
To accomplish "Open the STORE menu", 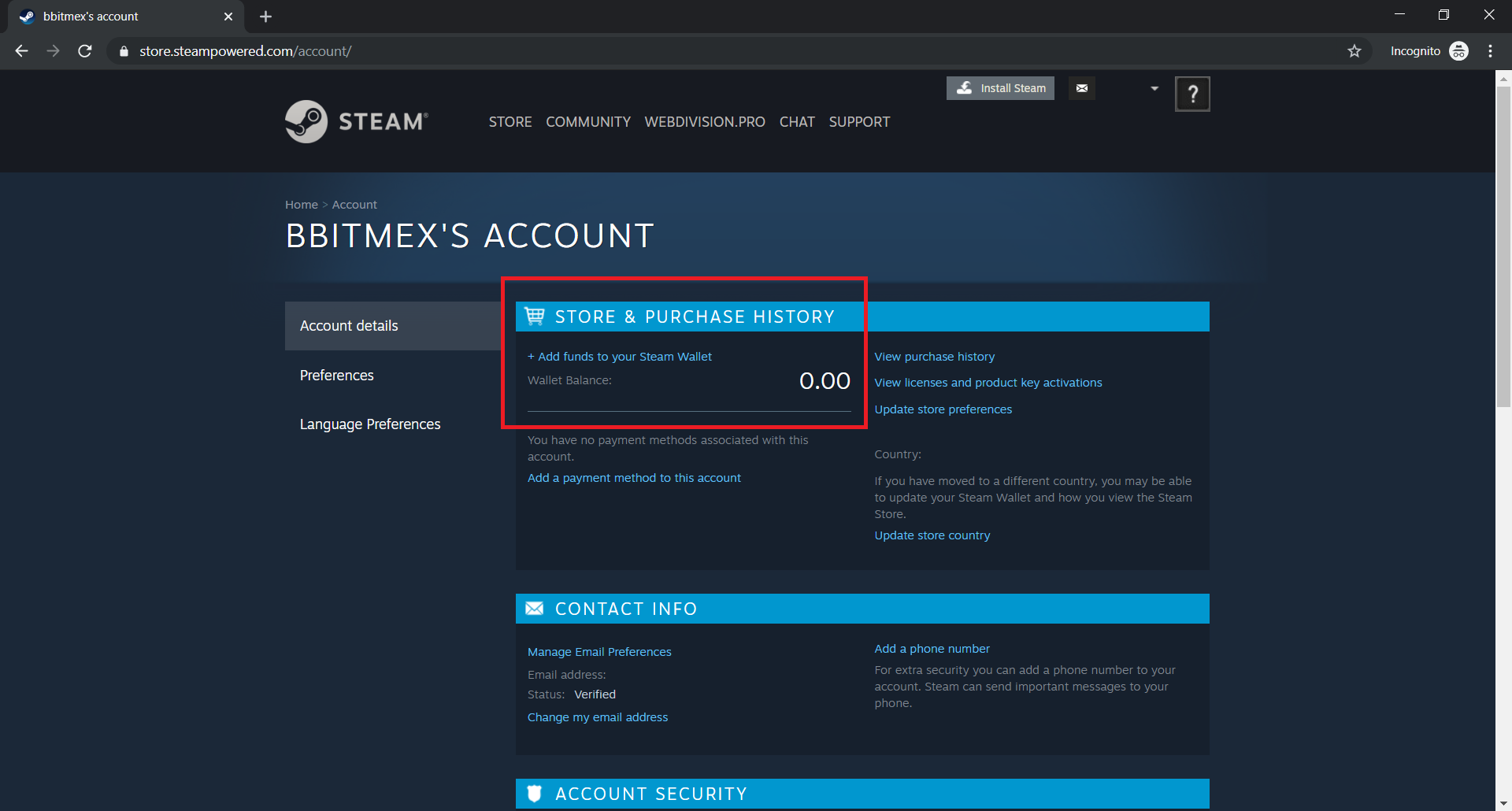I will coord(510,122).
